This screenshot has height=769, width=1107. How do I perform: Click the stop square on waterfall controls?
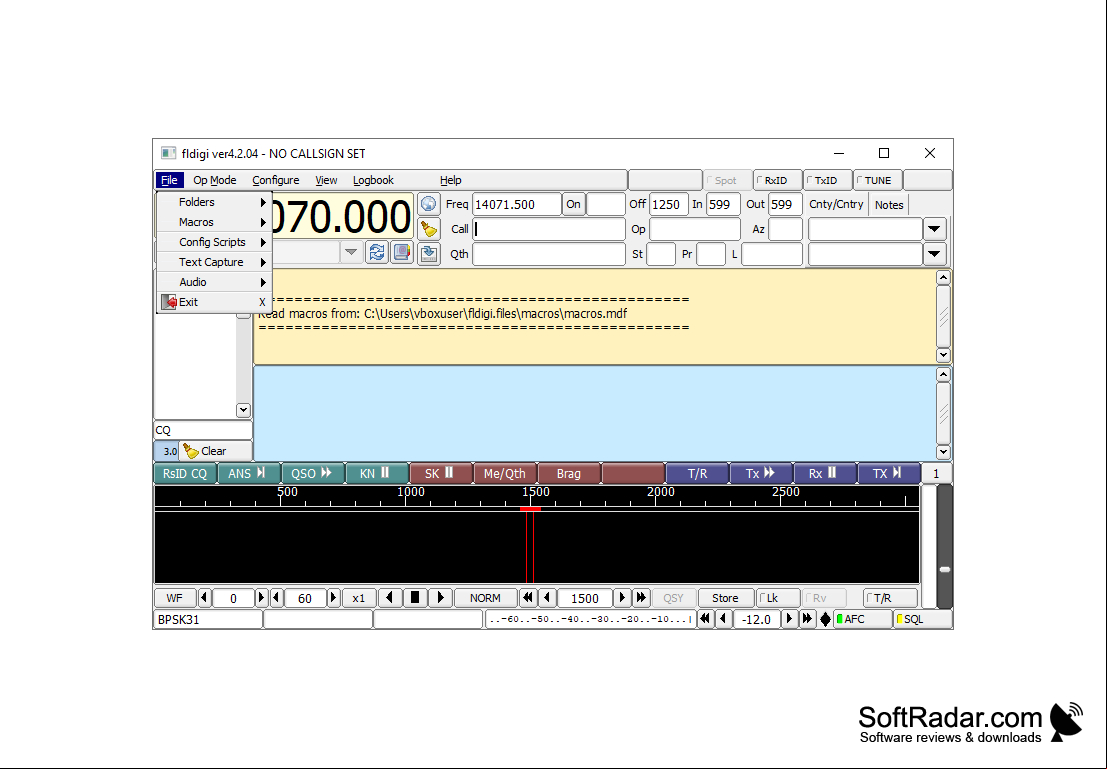(x=415, y=597)
